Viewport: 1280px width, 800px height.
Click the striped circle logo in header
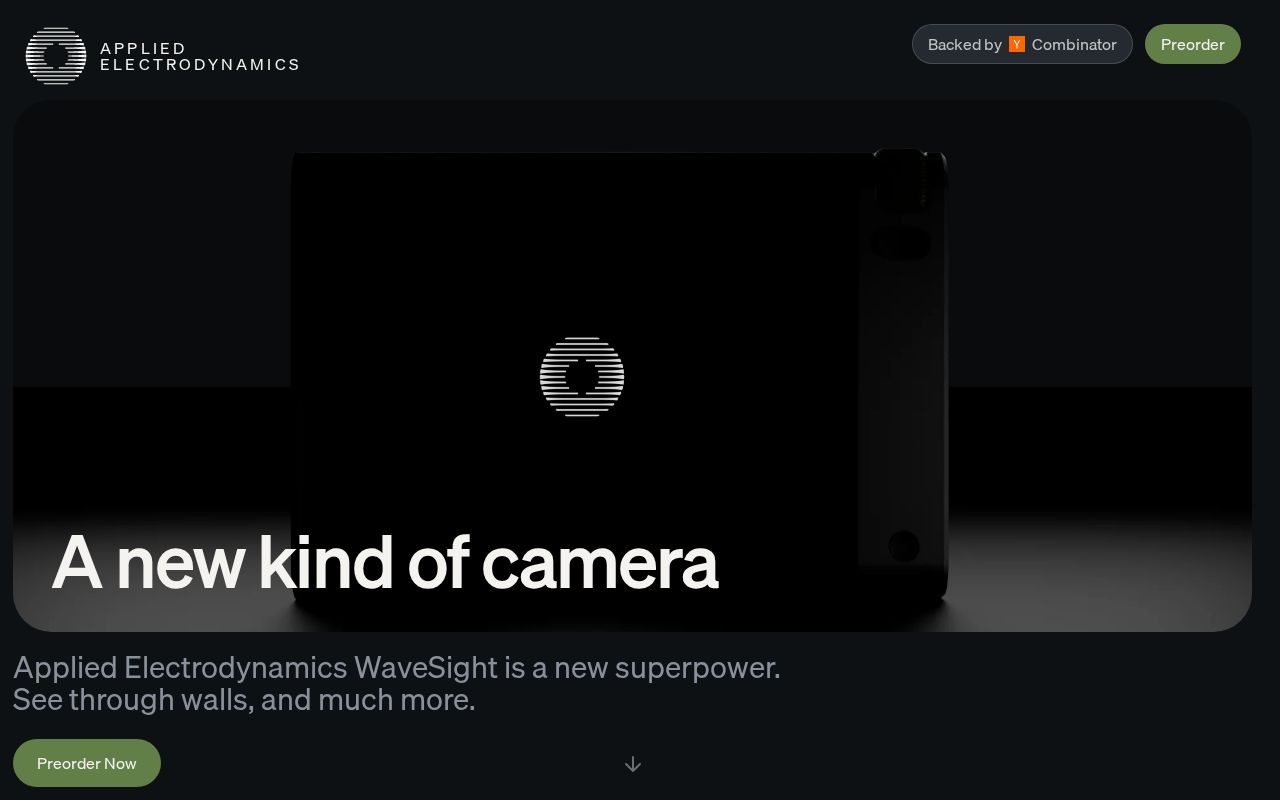pos(56,56)
